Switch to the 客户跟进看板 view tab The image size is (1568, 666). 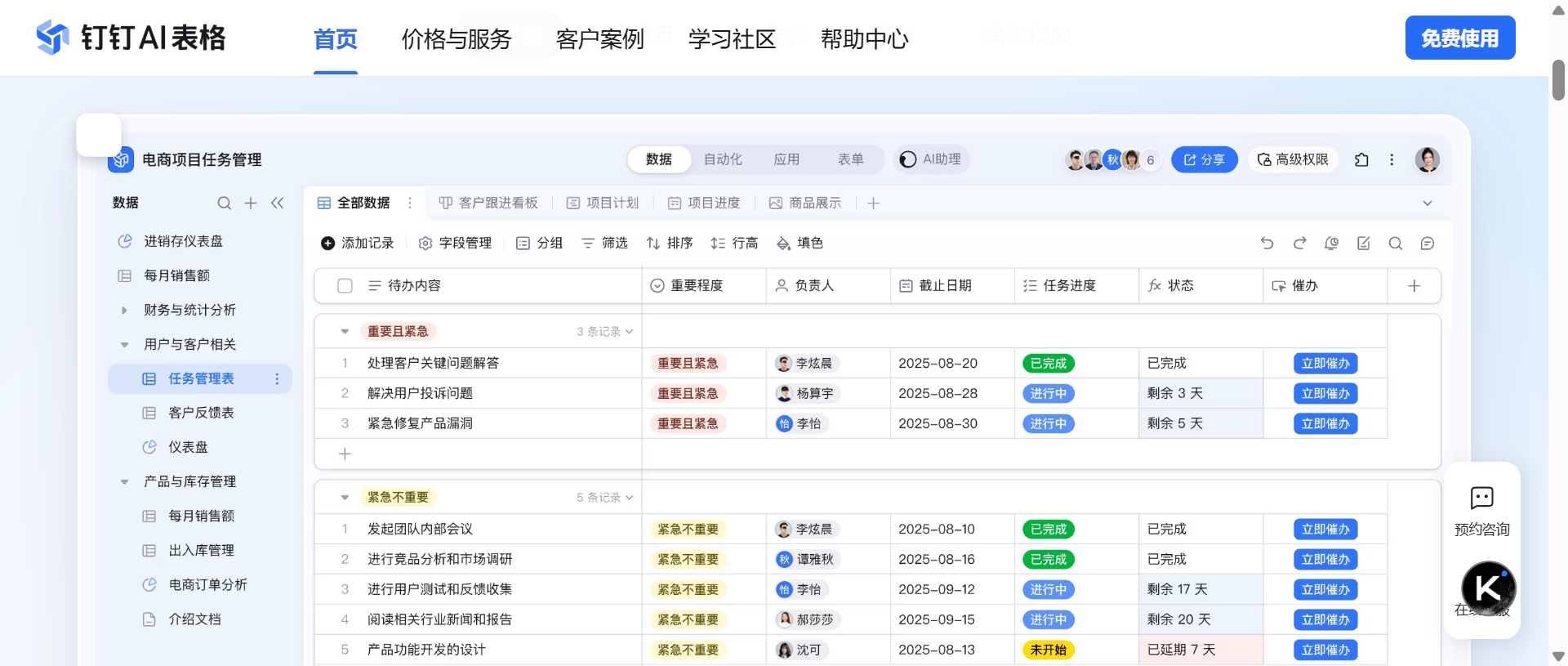pos(488,203)
